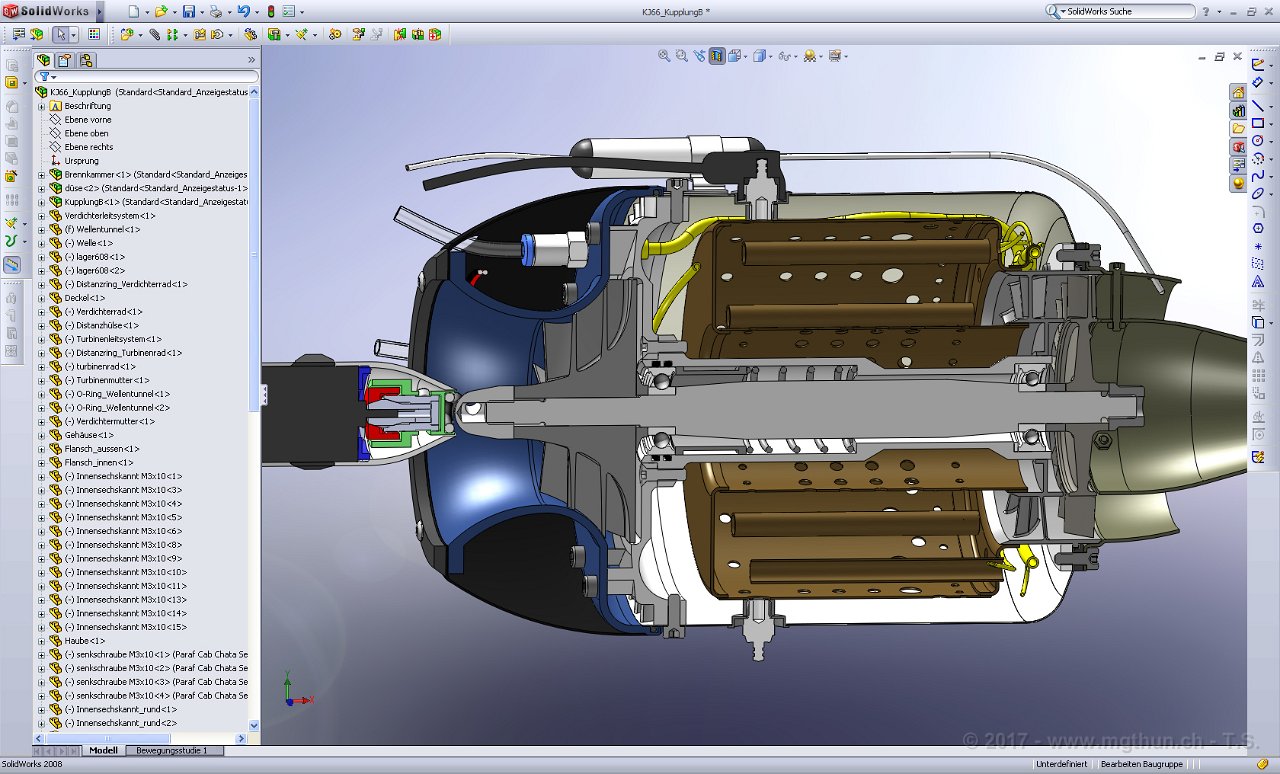This screenshot has width=1280, height=774.
Task: Open the File Explorer task pane folder
Action: [x=1238, y=128]
